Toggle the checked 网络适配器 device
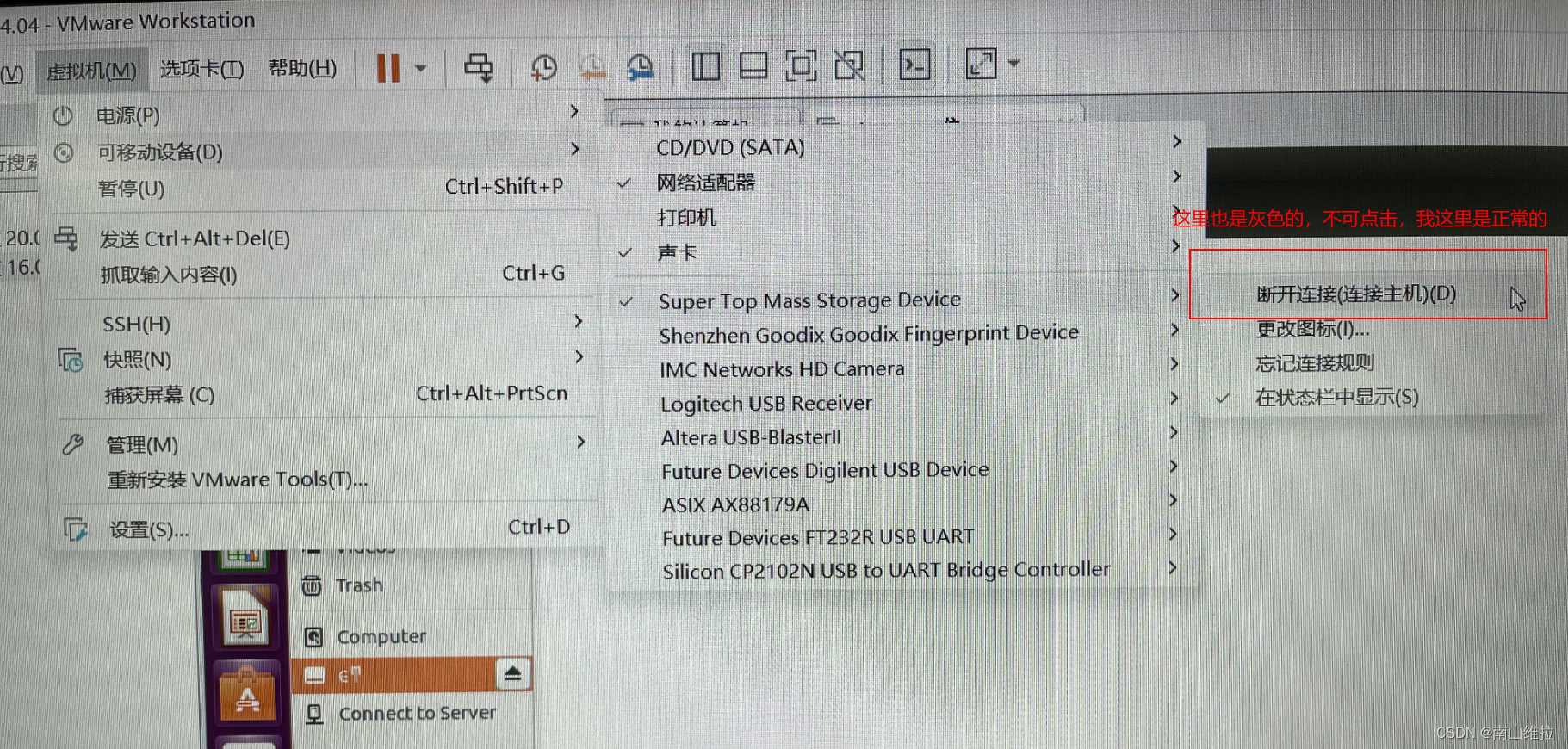This screenshot has width=1568, height=749. click(x=902, y=182)
